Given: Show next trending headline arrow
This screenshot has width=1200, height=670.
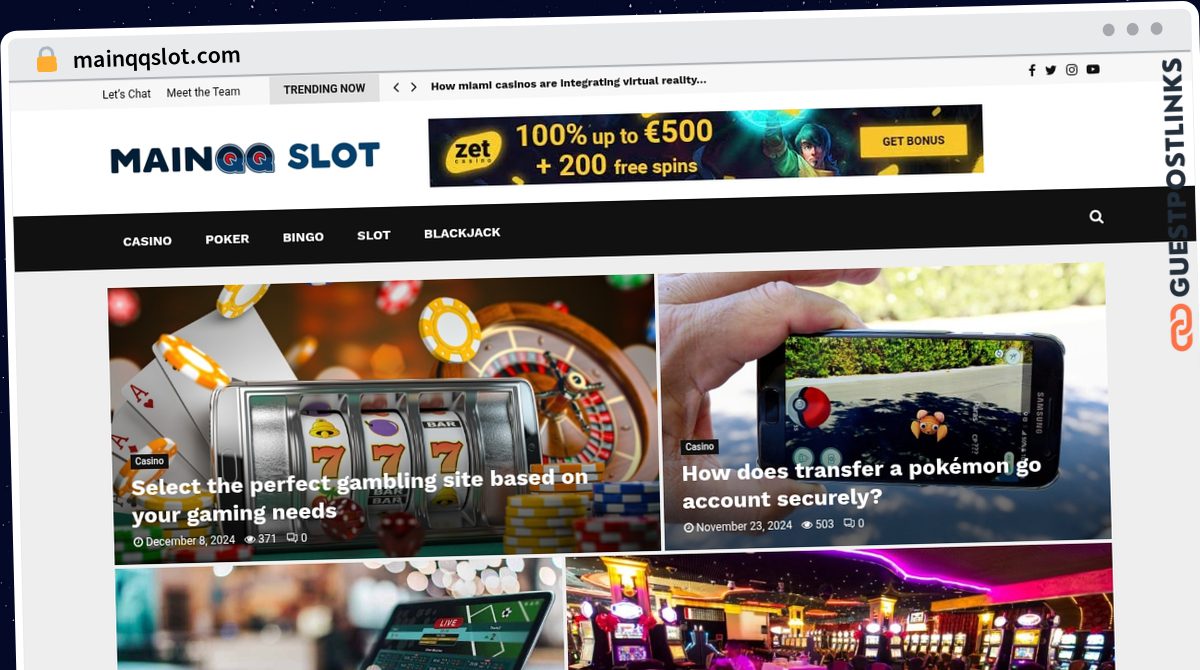Looking at the screenshot, I should pos(414,88).
